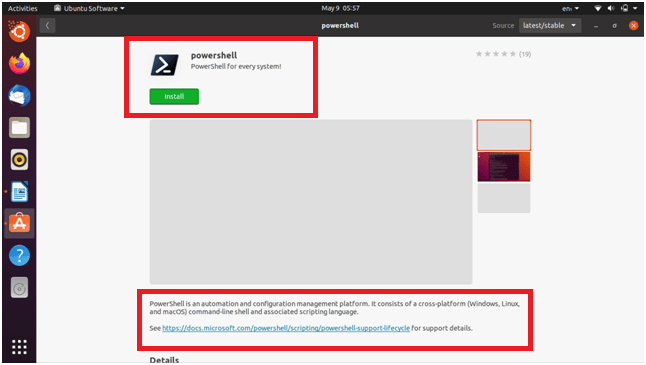Select the third blank screenshot thumbnail

point(503,198)
